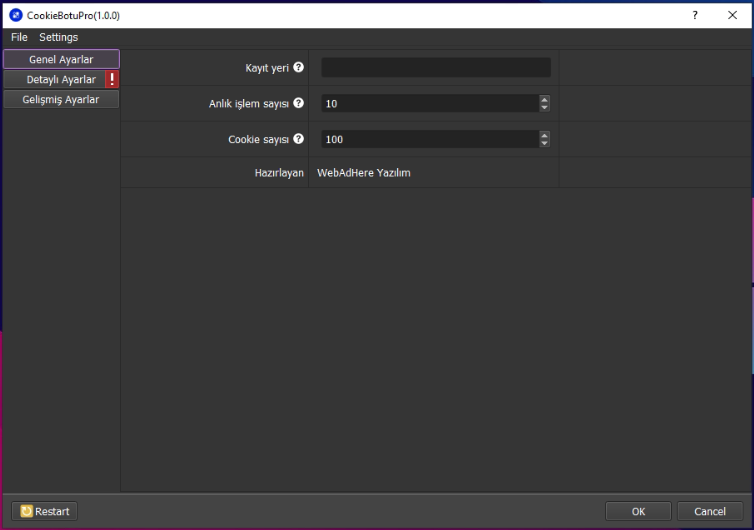Increase Cookie sayısı with up arrow

(544, 135)
